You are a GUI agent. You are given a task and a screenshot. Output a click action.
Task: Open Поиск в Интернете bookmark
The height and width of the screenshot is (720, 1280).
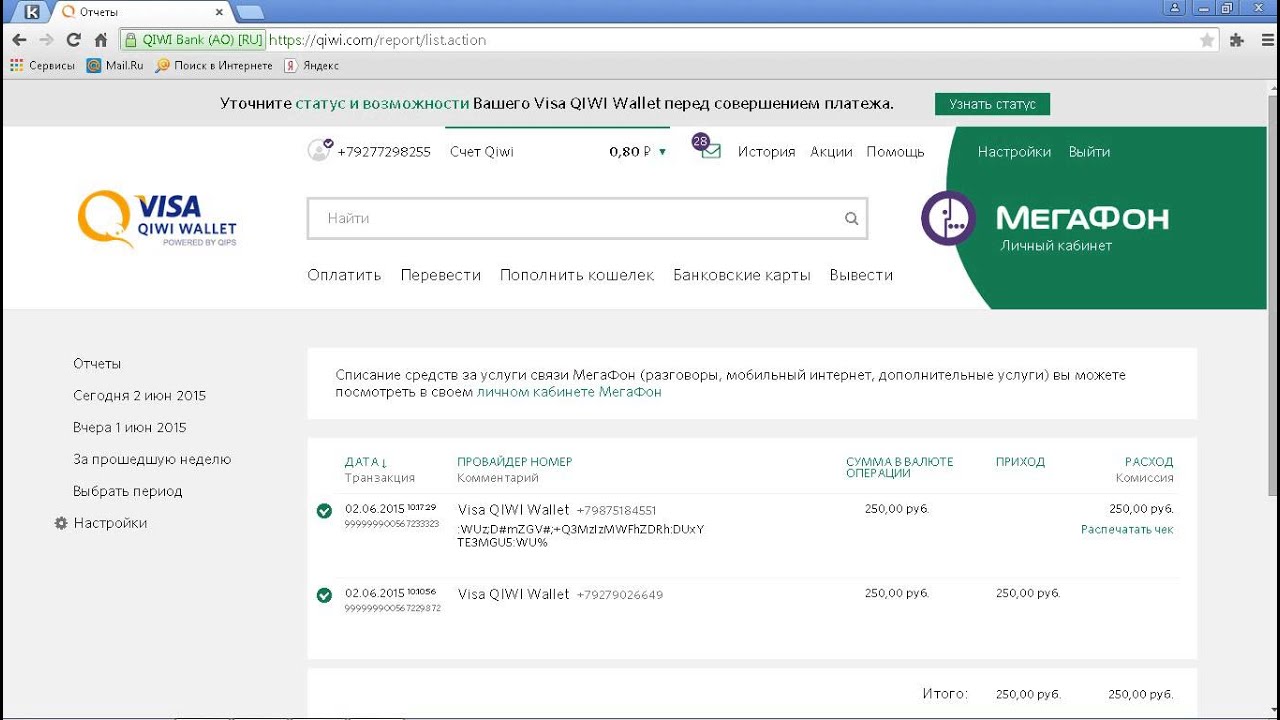[214, 65]
